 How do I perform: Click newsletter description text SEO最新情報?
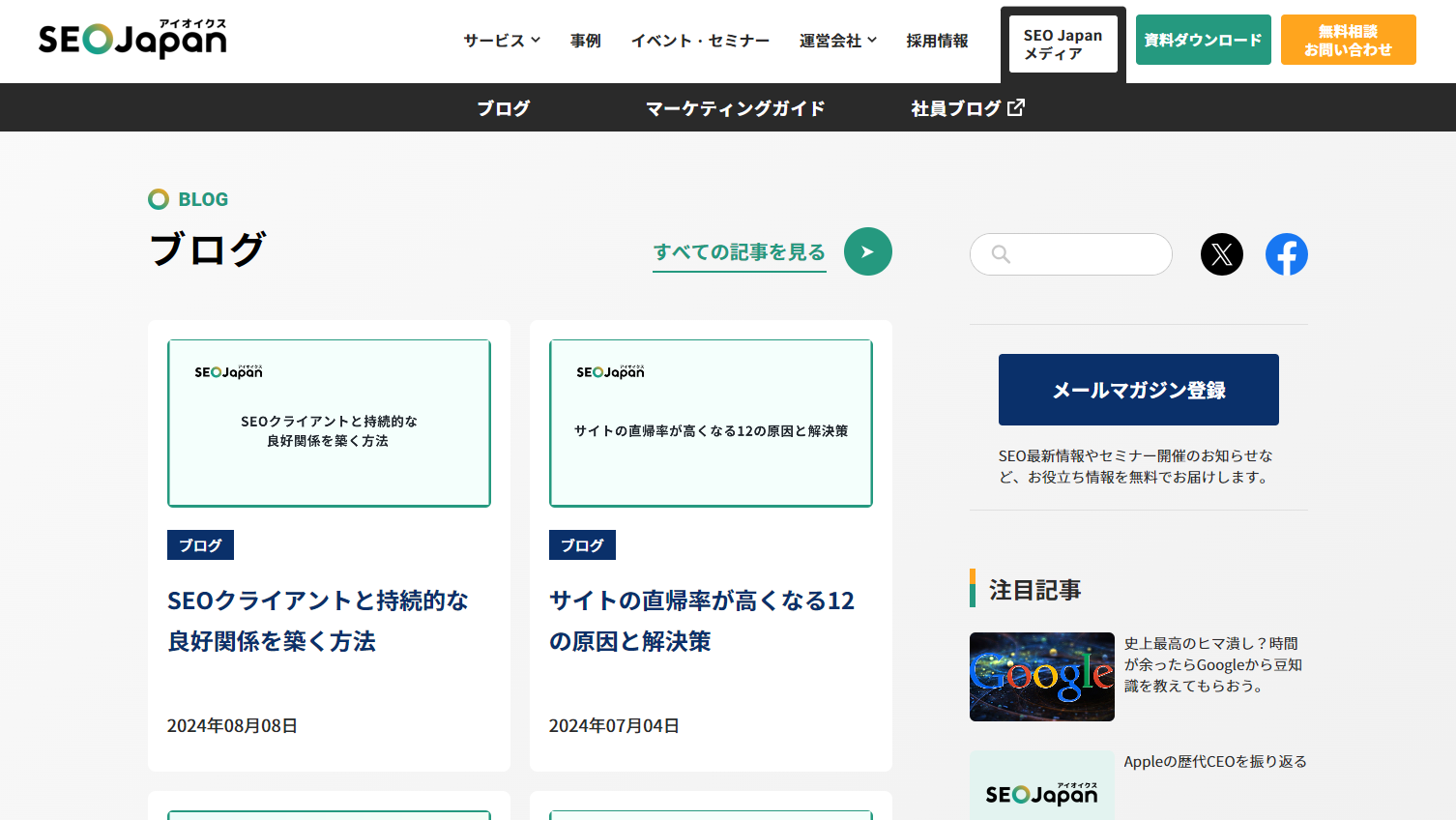tap(1136, 466)
